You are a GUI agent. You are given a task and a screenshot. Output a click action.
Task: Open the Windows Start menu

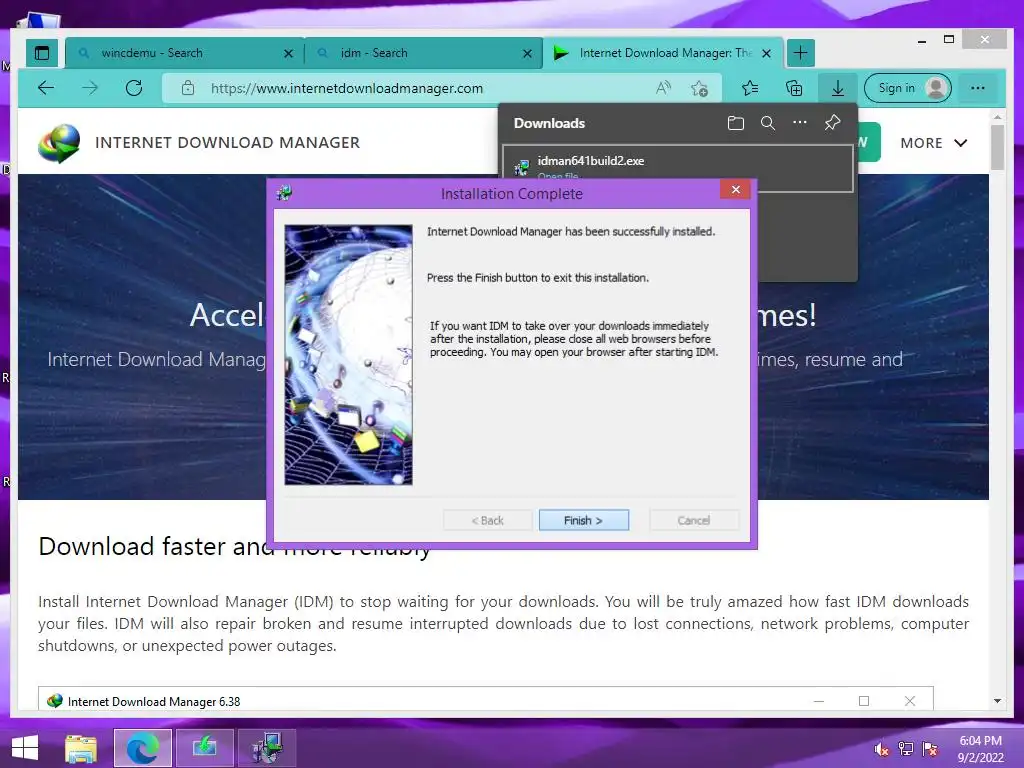pos(25,748)
